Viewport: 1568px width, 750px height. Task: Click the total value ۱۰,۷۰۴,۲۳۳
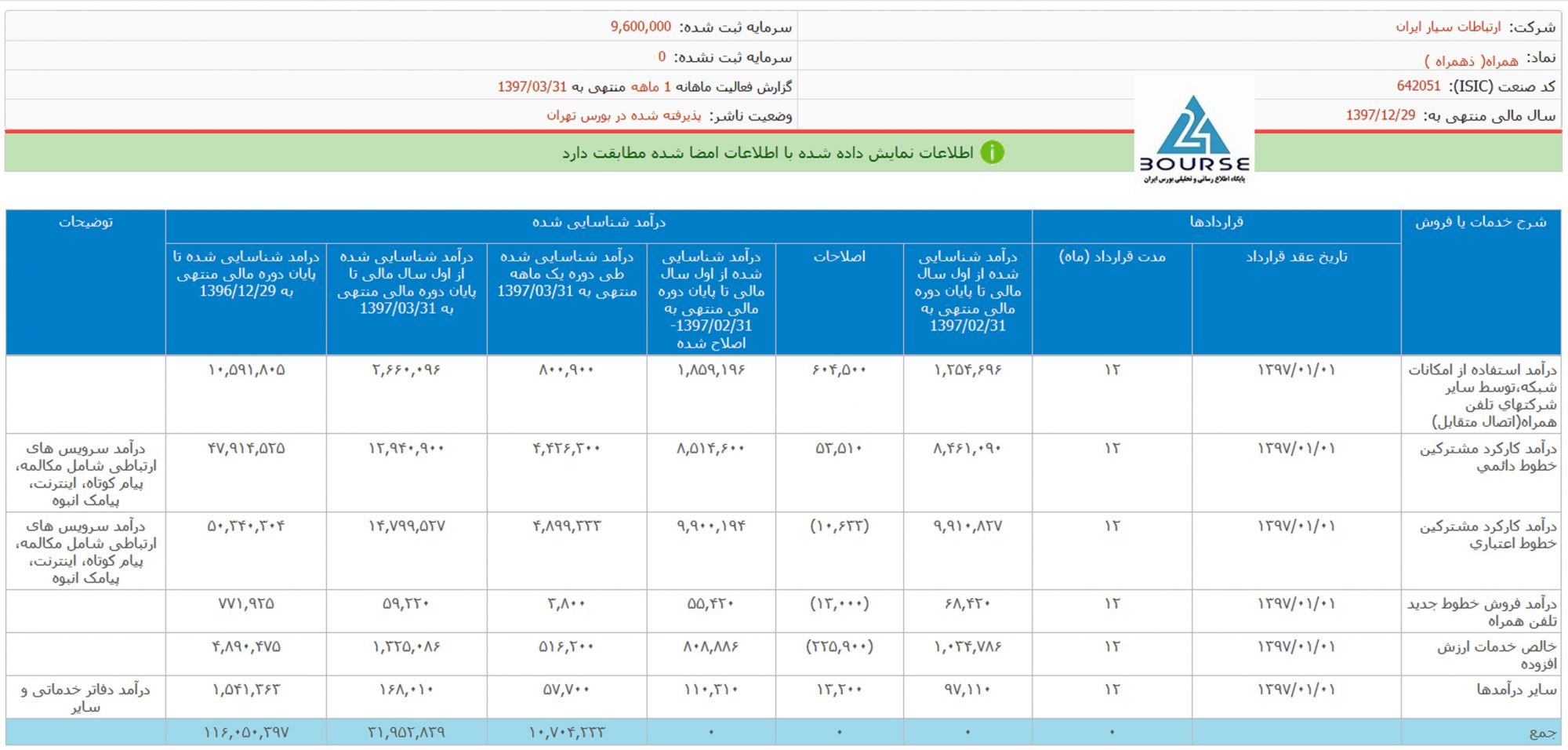pos(567,732)
